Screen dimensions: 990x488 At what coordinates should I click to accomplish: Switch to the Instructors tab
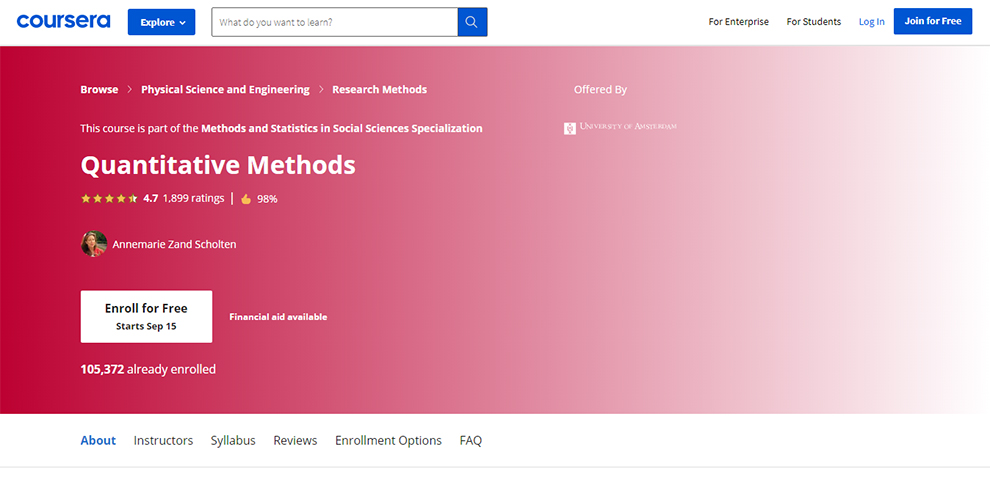(163, 441)
